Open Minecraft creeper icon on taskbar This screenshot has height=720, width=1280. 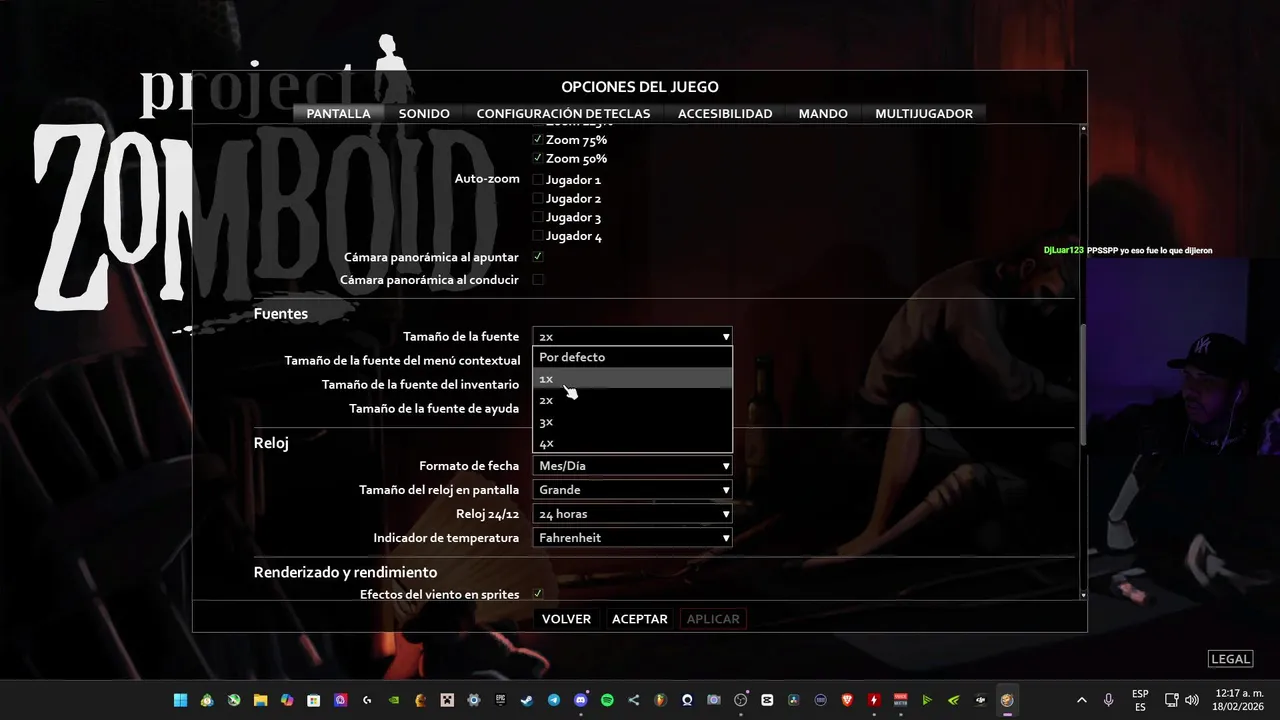click(x=447, y=700)
